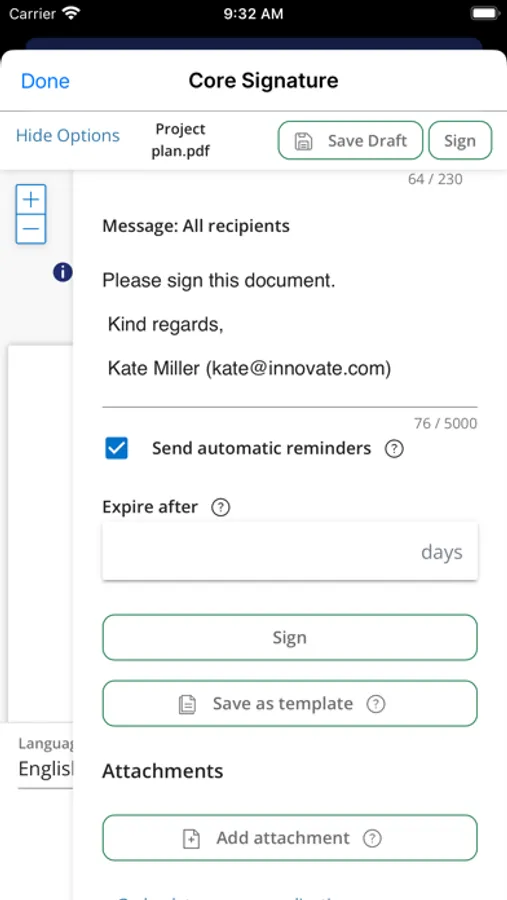
Task: Open the Language dropdown showing English
Action: (46, 761)
